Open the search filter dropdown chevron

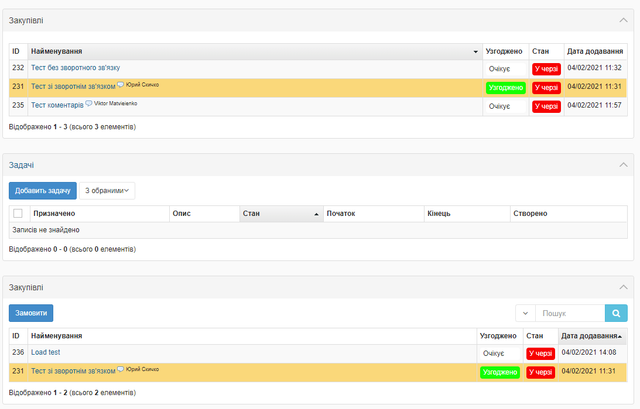pyautogui.click(x=525, y=313)
